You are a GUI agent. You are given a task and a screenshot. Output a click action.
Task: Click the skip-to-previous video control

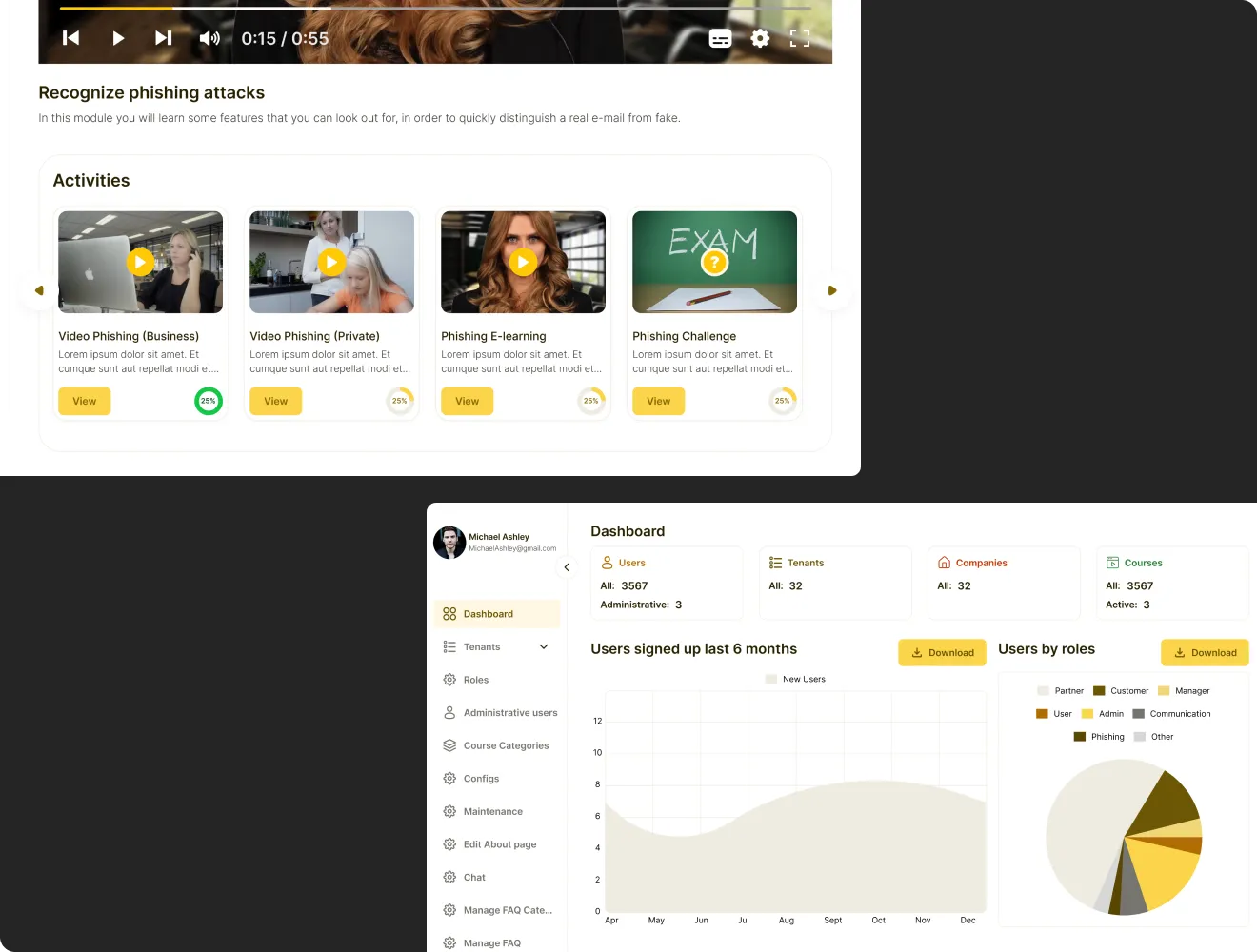[71, 38]
